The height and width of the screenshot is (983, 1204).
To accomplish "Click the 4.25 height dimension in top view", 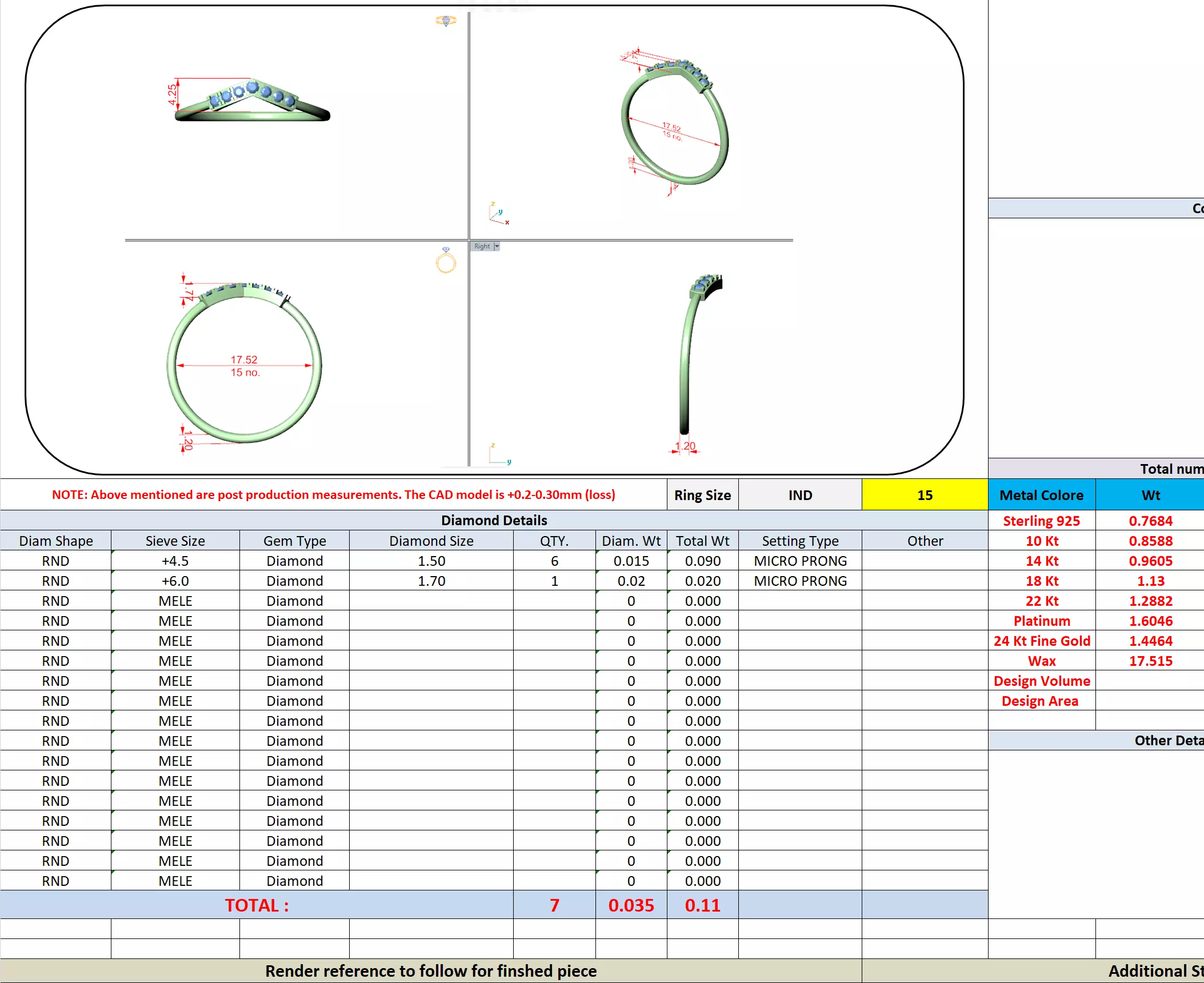I will click(x=172, y=94).
